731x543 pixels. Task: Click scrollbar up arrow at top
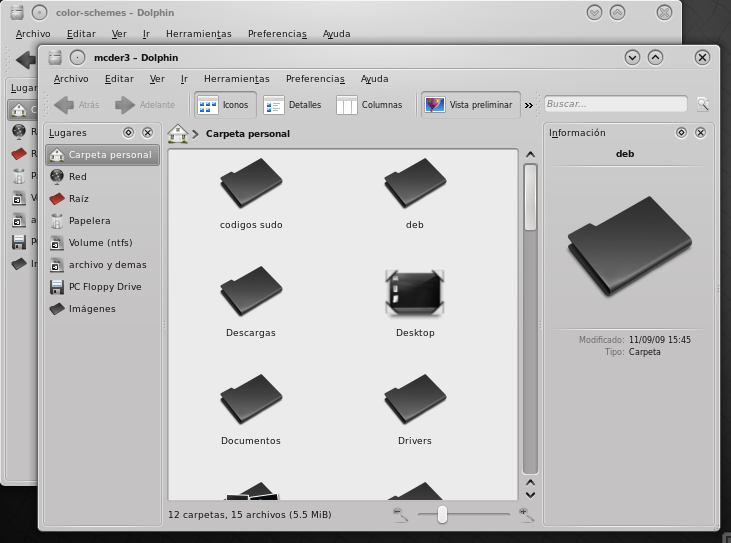(x=530, y=155)
